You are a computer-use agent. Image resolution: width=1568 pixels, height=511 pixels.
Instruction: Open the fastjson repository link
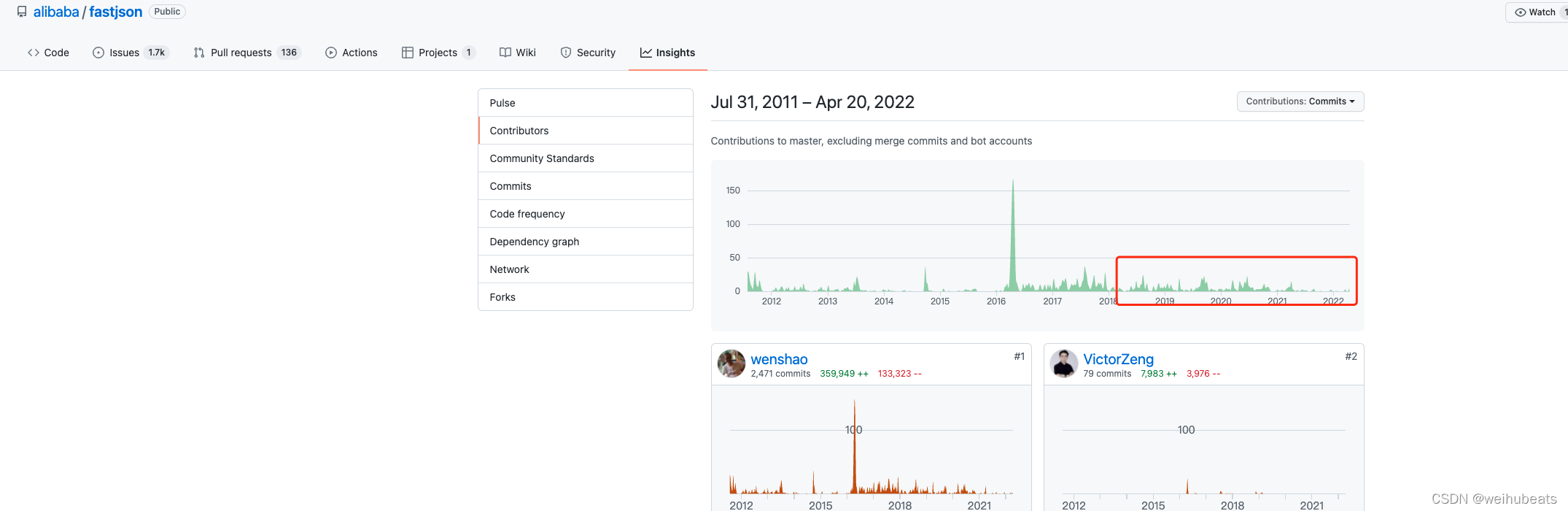pos(116,12)
